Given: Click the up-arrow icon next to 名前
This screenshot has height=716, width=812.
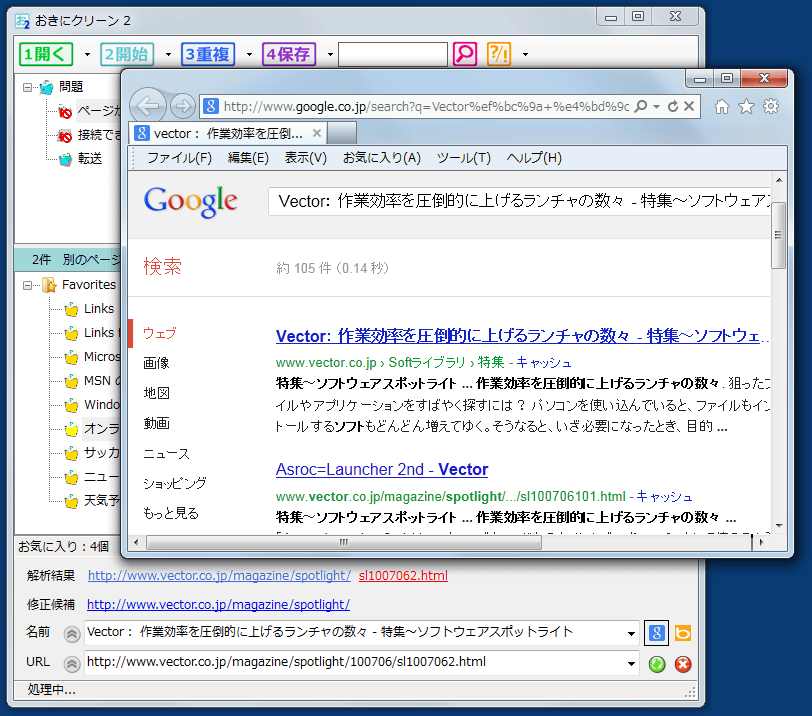Looking at the screenshot, I should click(71, 634).
